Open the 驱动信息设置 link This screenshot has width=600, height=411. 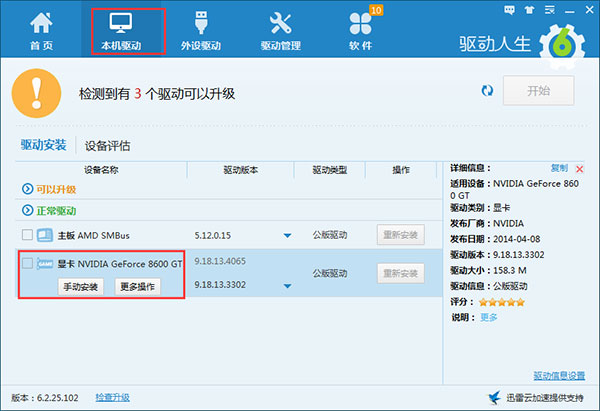tap(559, 376)
